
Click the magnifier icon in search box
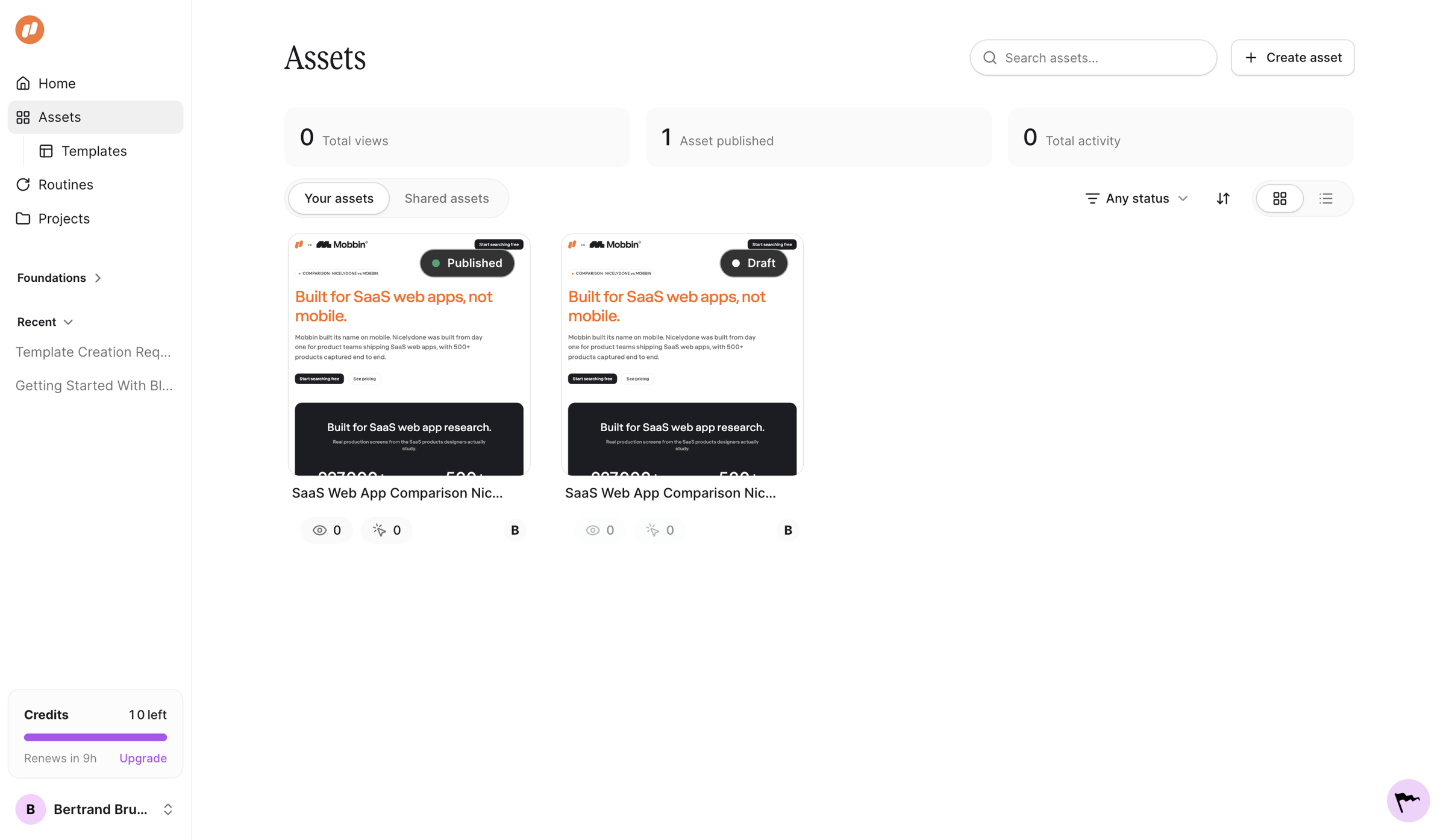990,58
